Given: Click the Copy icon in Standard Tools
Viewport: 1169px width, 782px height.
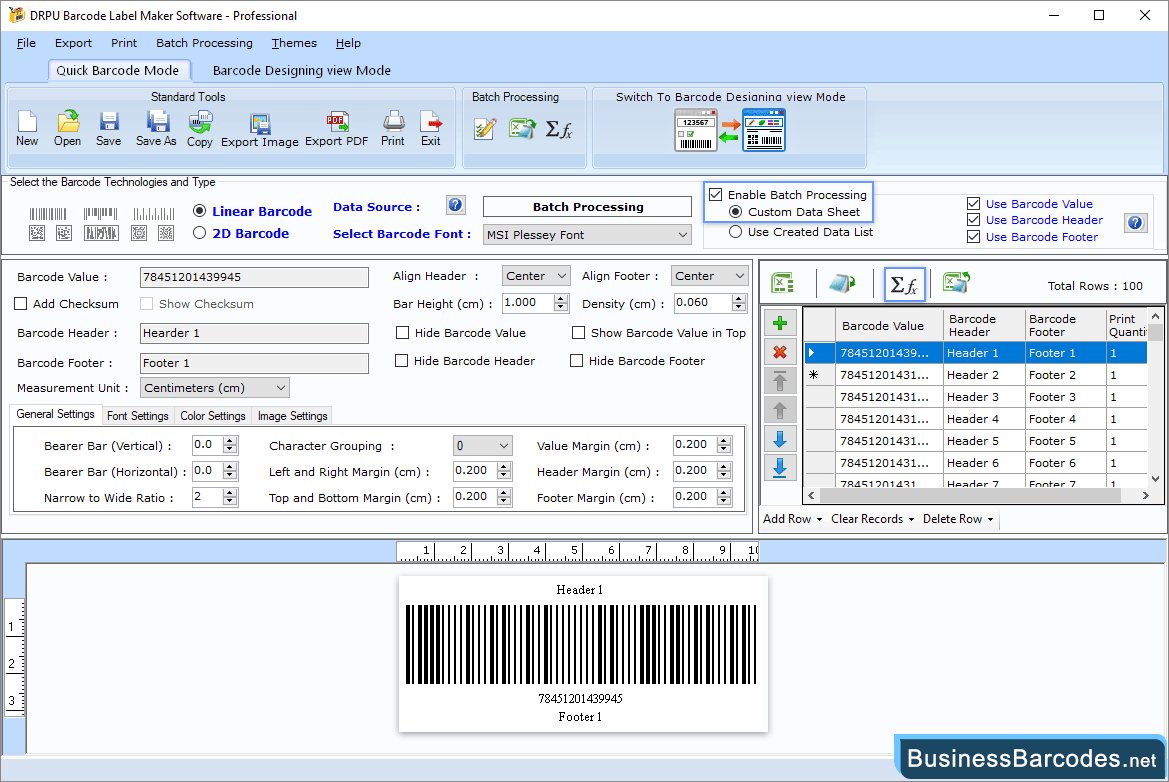Looking at the screenshot, I should (x=200, y=128).
